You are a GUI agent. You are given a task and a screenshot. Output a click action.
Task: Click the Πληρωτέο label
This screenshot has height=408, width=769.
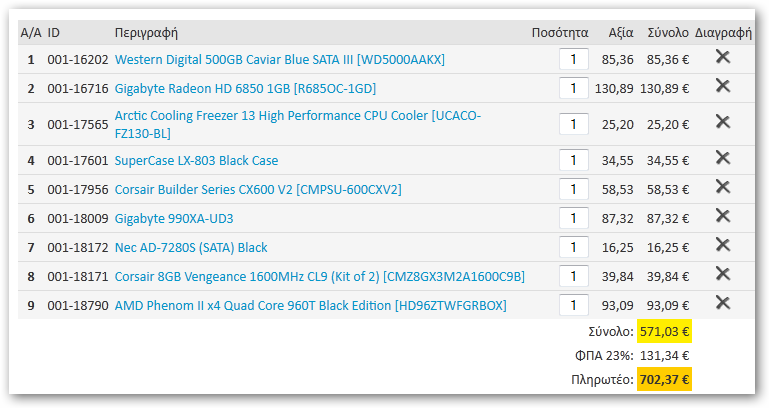(x=603, y=380)
